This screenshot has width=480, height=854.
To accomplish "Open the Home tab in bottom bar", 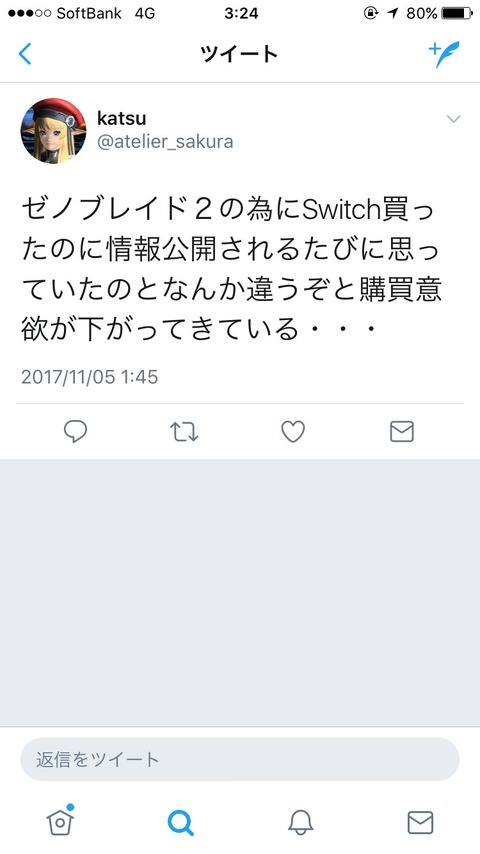I will pyautogui.click(x=60, y=820).
